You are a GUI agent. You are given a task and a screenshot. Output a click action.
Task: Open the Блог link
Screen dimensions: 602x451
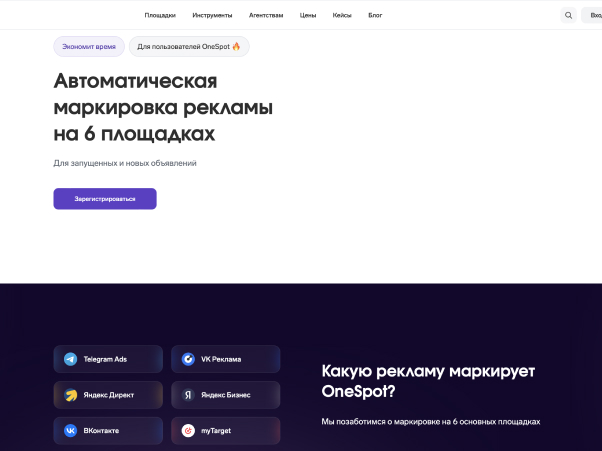pos(375,16)
